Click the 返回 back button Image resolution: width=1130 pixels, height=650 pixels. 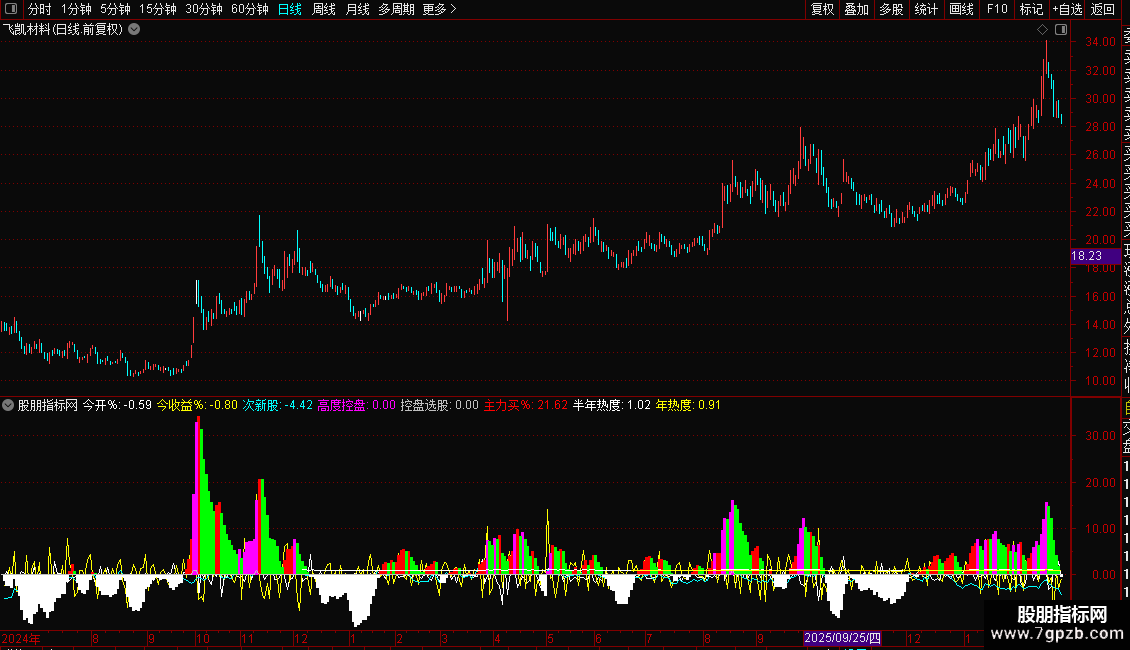pos(1103,9)
